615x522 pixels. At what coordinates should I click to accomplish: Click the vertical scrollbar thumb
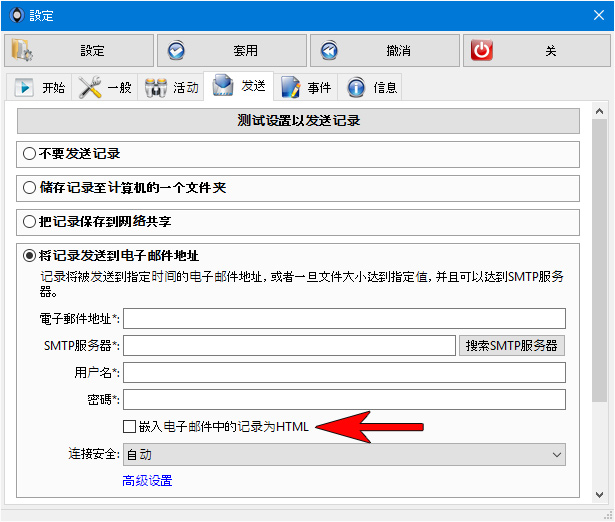pyautogui.click(x=599, y=260)
